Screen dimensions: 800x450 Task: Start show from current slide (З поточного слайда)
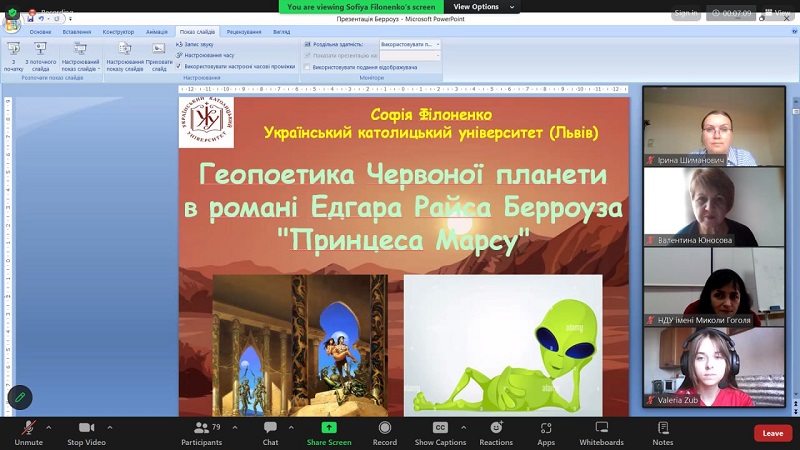click(41, 56)
